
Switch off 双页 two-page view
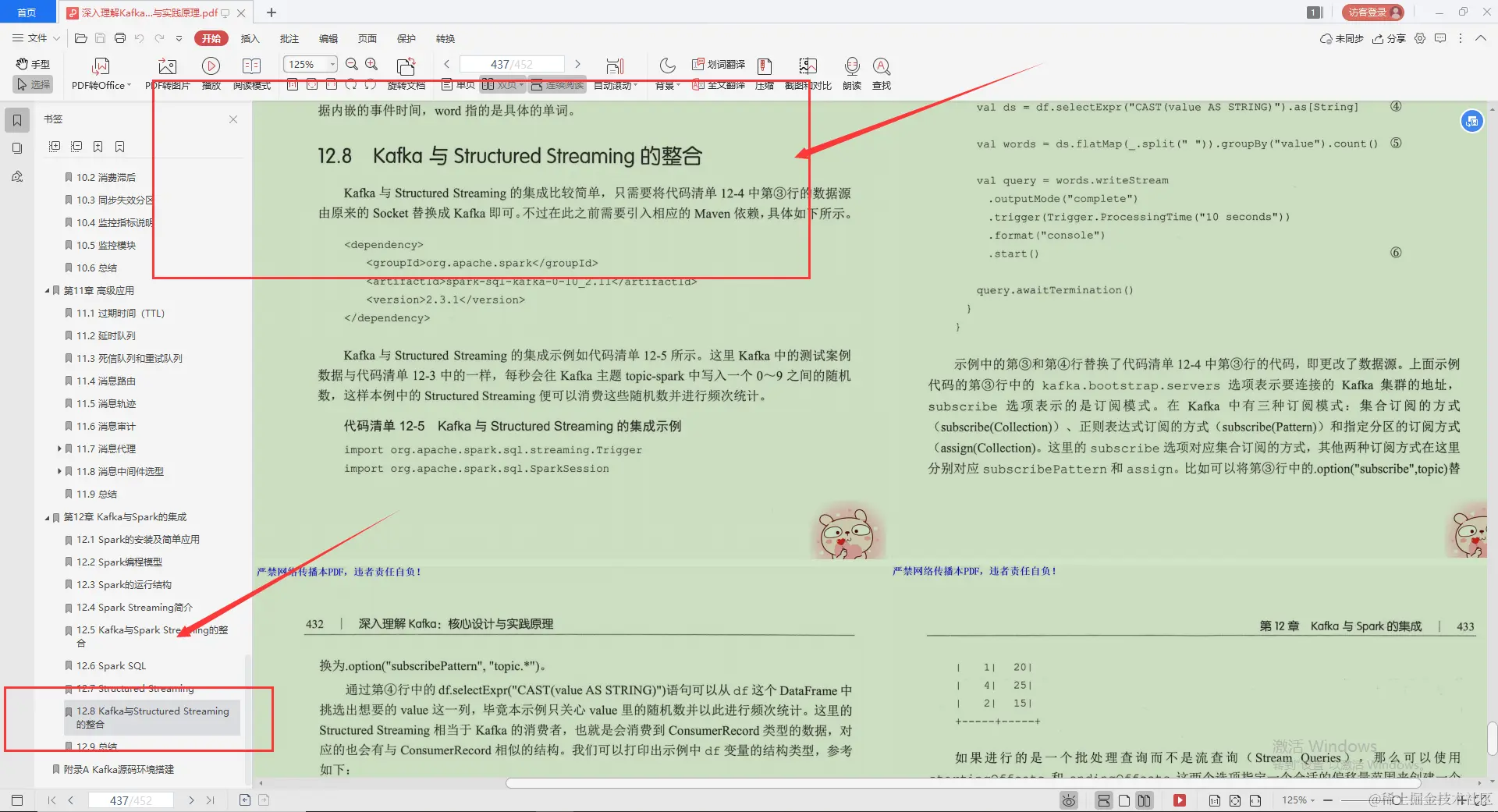503,84
